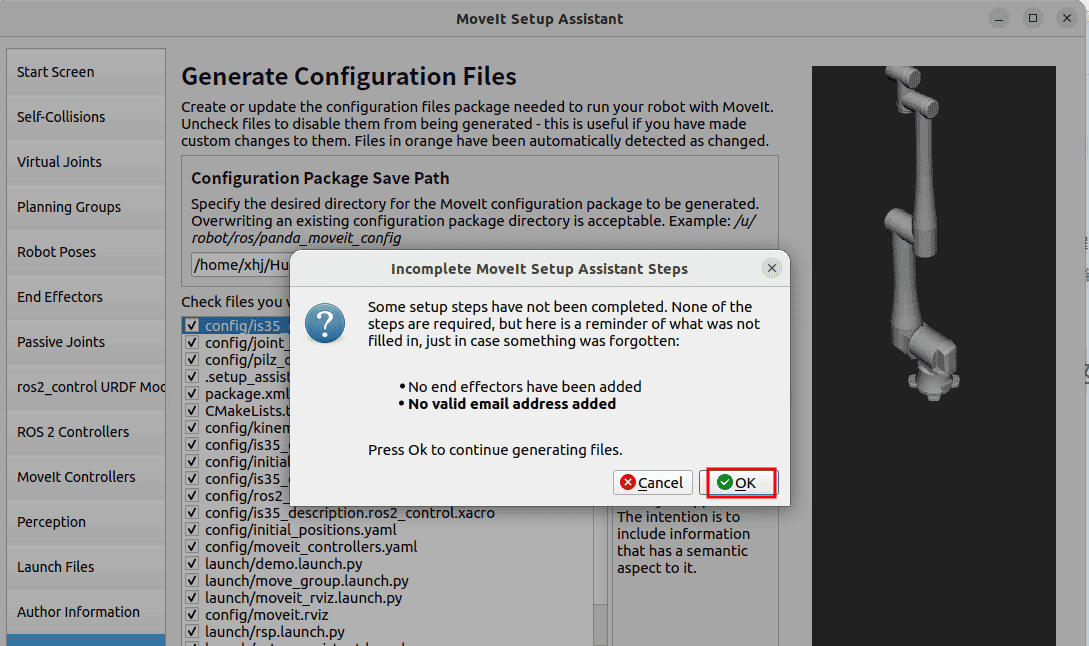Image resolution: width=1089 pixels, height=646 pixels.
Task: Go to MoveIt Controllers step
Action: point(86,477)
